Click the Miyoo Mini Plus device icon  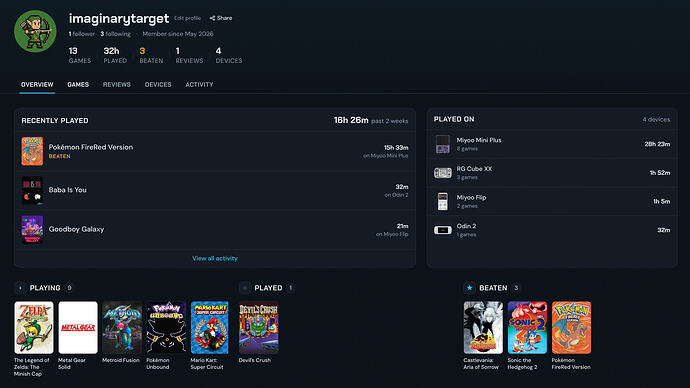click(443, 144)
